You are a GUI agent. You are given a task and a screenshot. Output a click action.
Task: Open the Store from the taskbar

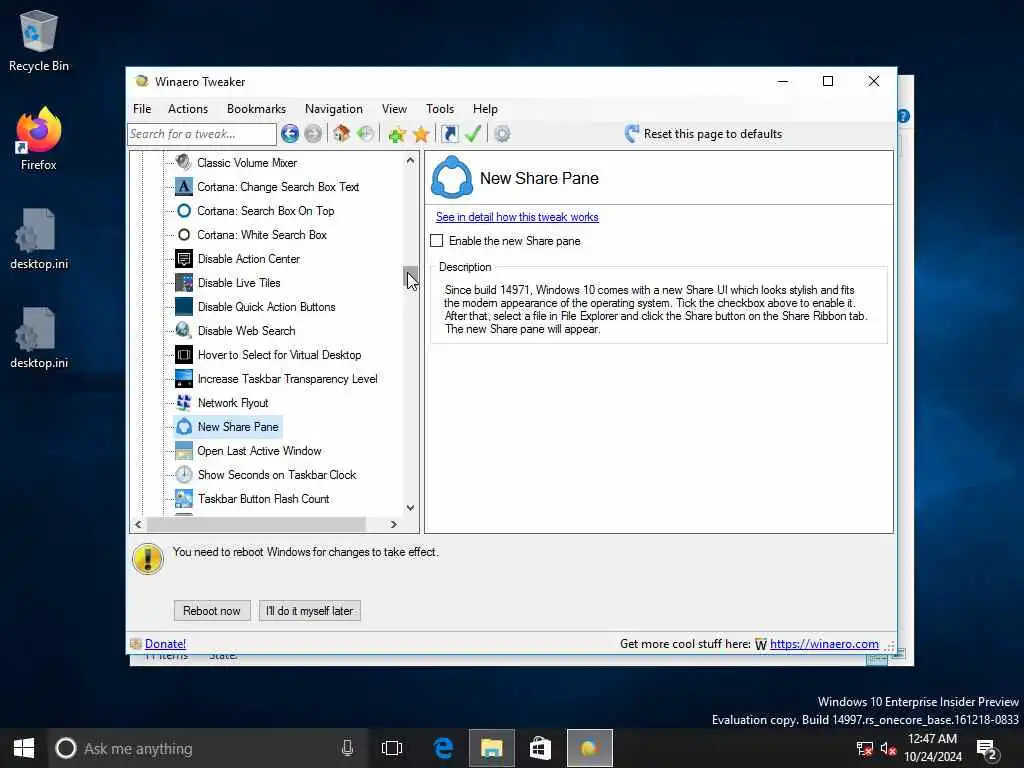(x=540, y=748)
